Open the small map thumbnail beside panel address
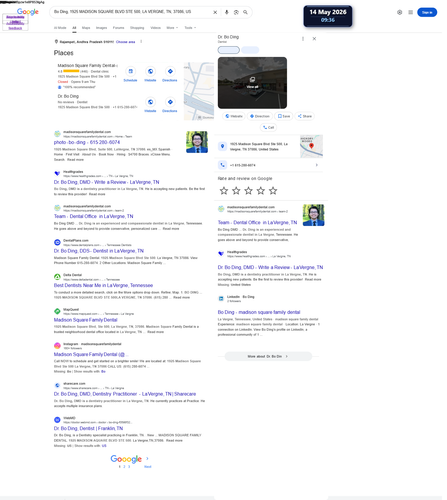 tap(311, 146)
